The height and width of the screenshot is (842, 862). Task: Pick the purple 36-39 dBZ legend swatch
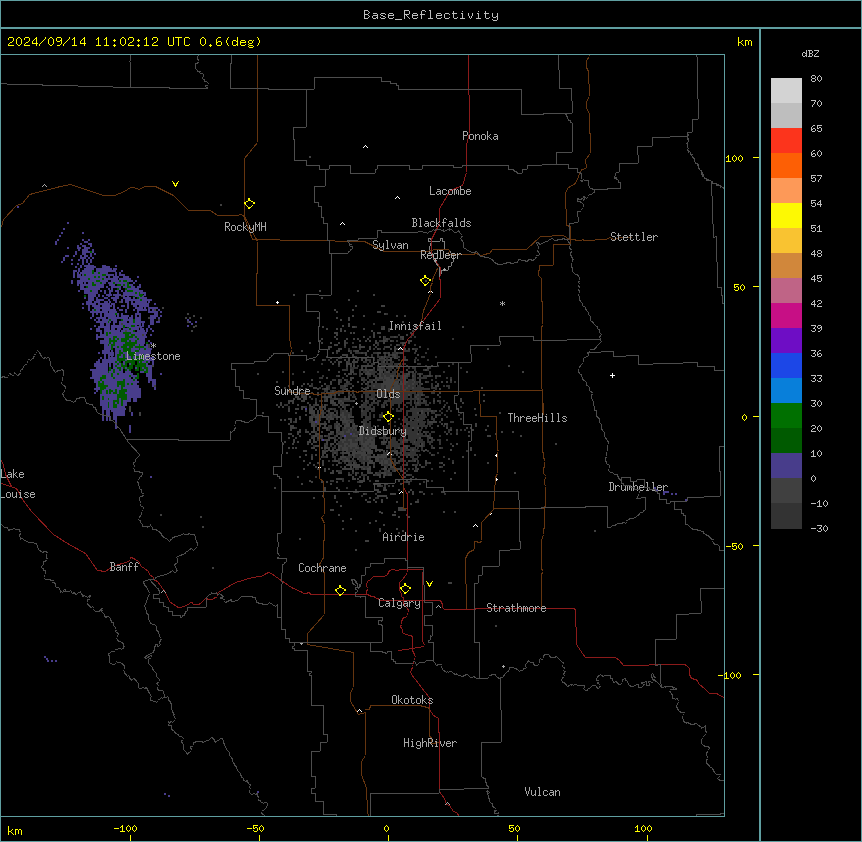point(786,341)
